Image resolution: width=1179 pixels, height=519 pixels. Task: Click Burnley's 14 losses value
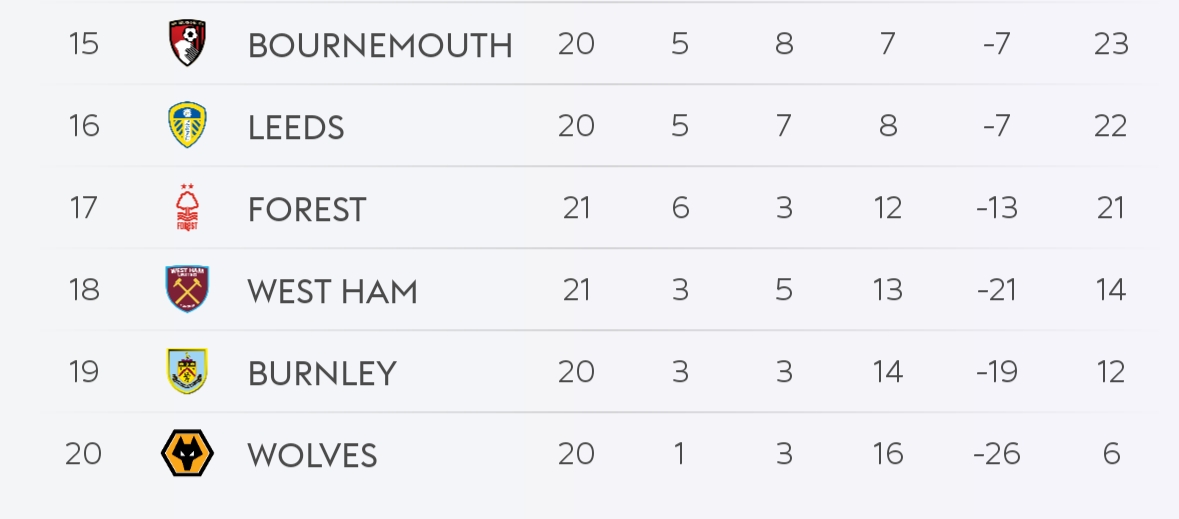(x=887, y=372)
